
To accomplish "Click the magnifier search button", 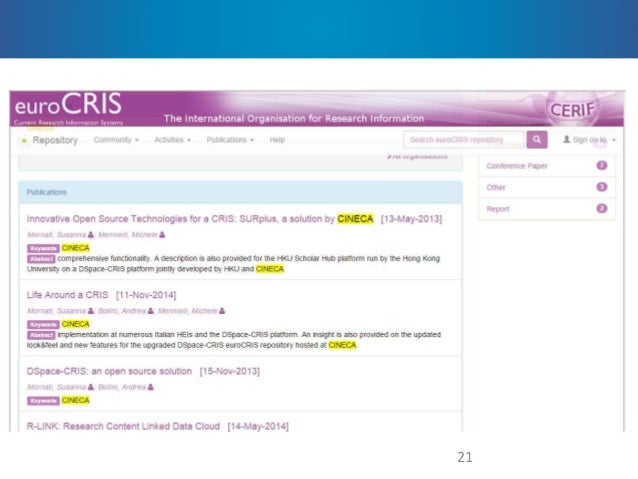I will pos(537,140).
